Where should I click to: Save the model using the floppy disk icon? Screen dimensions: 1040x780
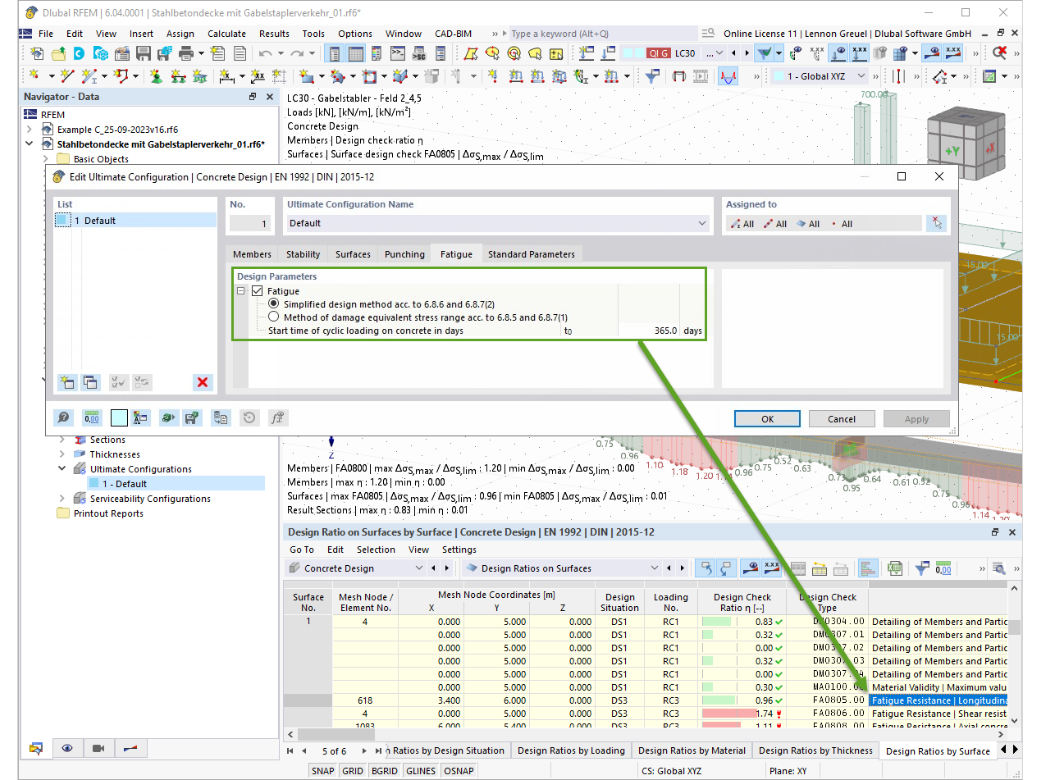click(143, 54)
